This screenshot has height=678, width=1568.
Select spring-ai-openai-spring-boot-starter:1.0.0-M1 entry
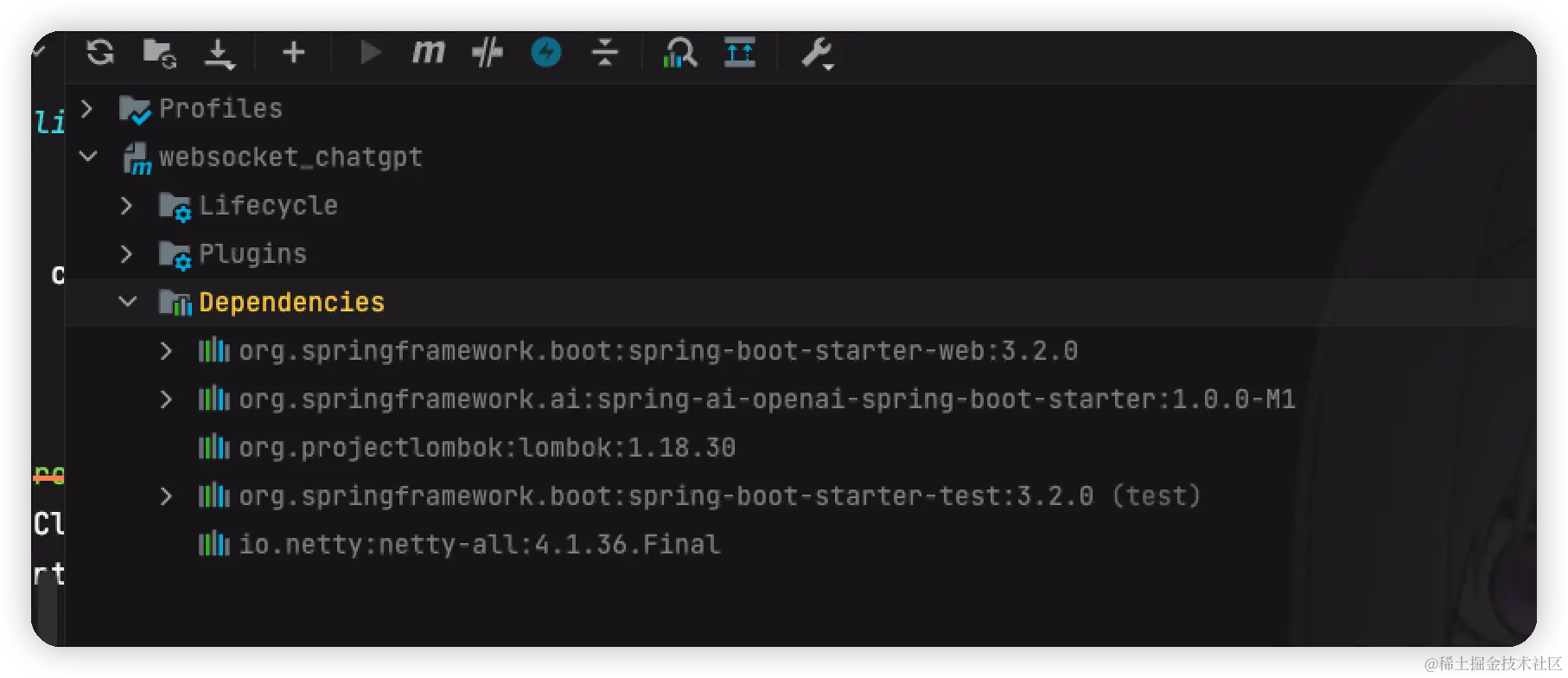[768, 399]
